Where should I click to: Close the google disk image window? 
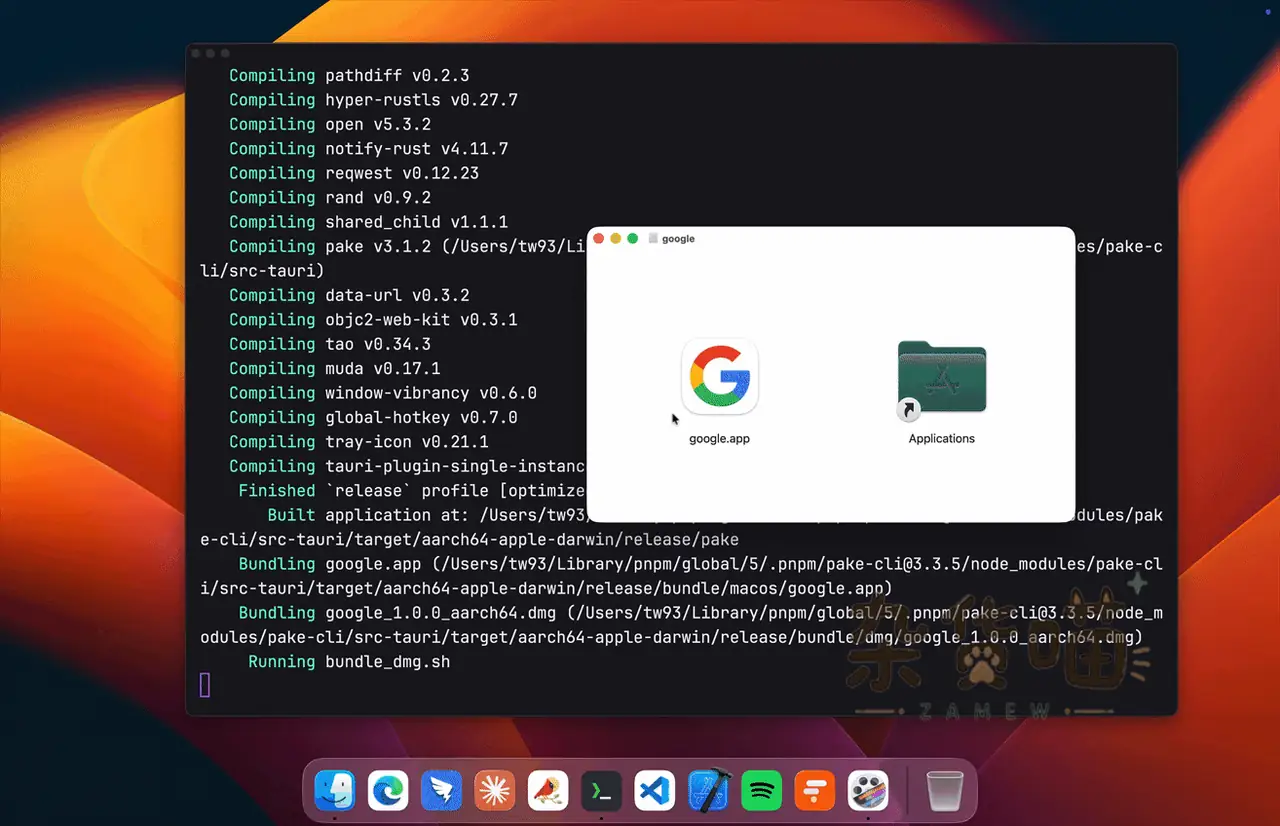599,239
